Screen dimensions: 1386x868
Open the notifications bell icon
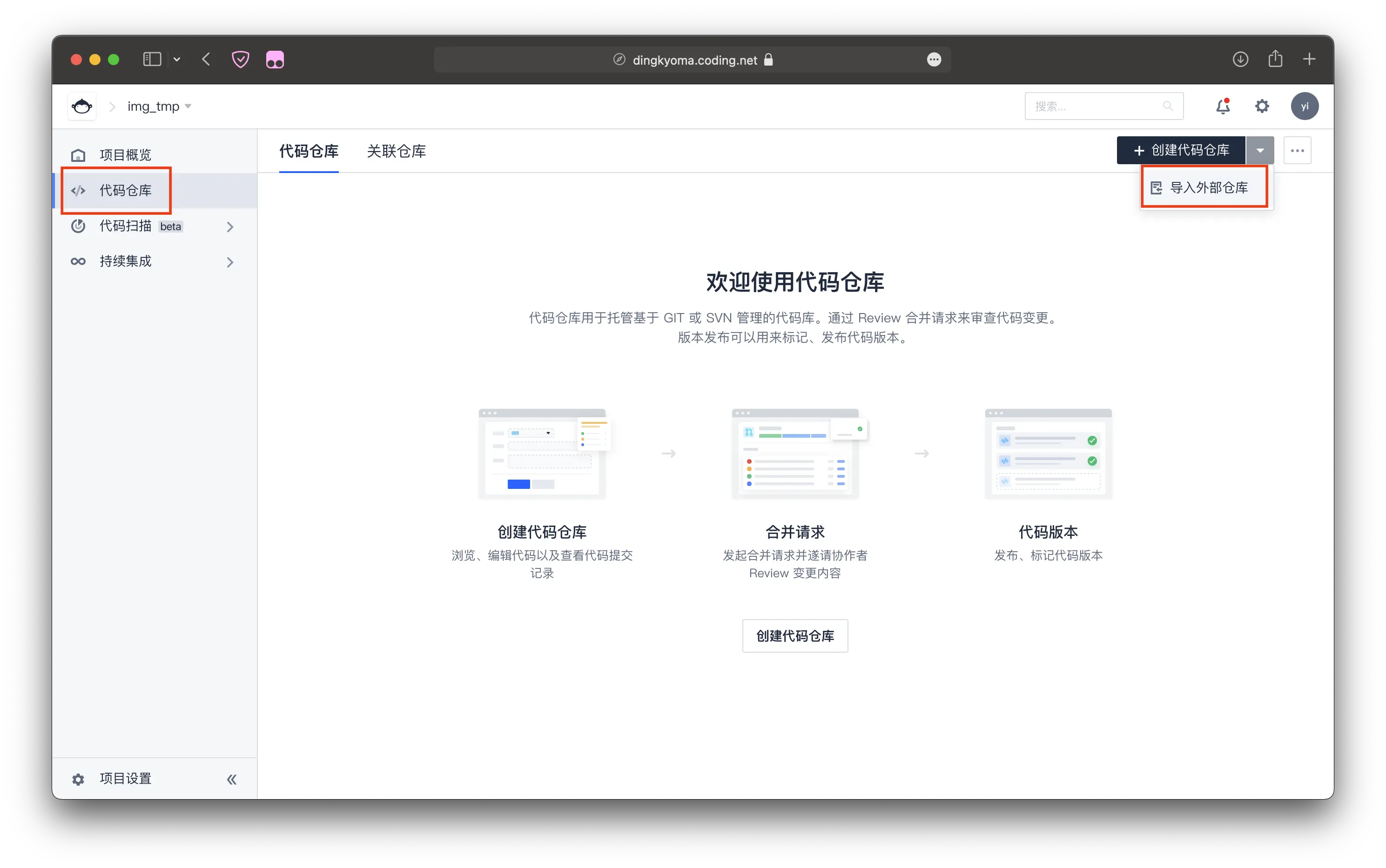pos(1223,106)
